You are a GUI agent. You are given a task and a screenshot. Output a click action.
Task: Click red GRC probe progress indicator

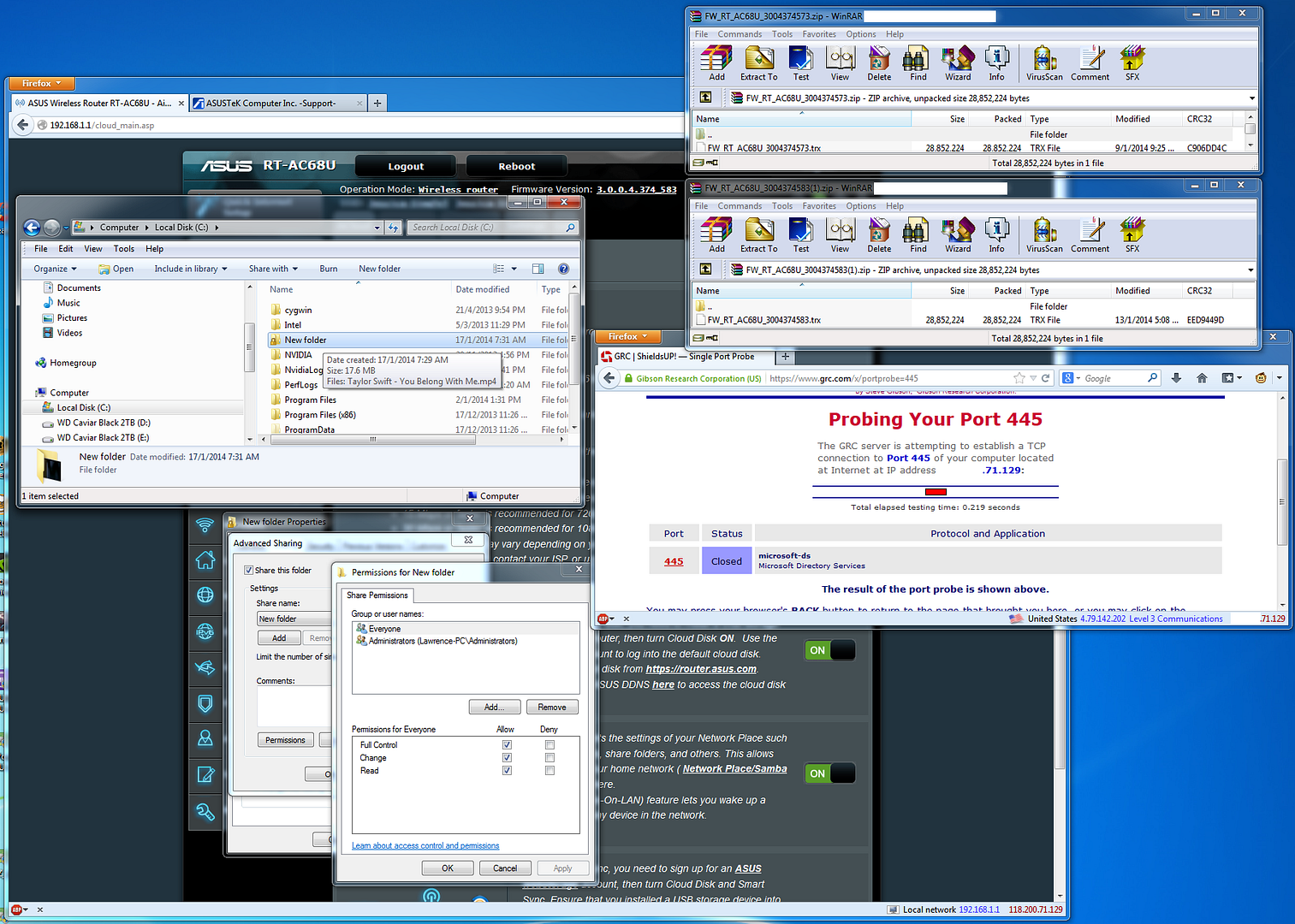(936, 491)
